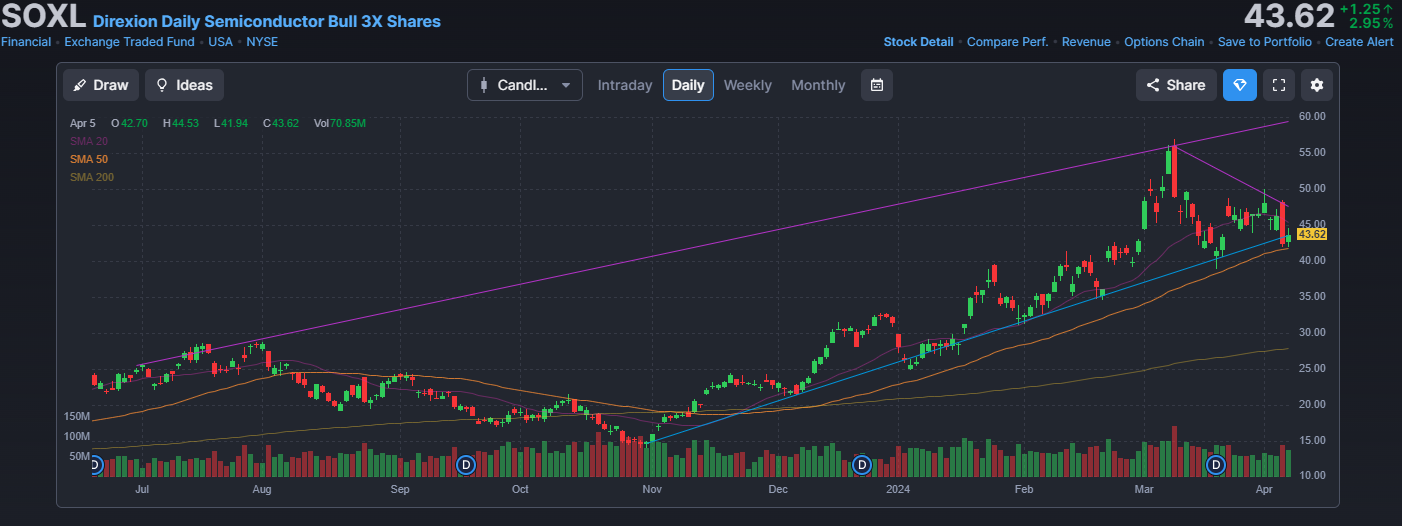Expand the Candlestick chart type dropdown
Image resolution: width=1402 pixels, height=526 pixels.
(x=525, y=85)
